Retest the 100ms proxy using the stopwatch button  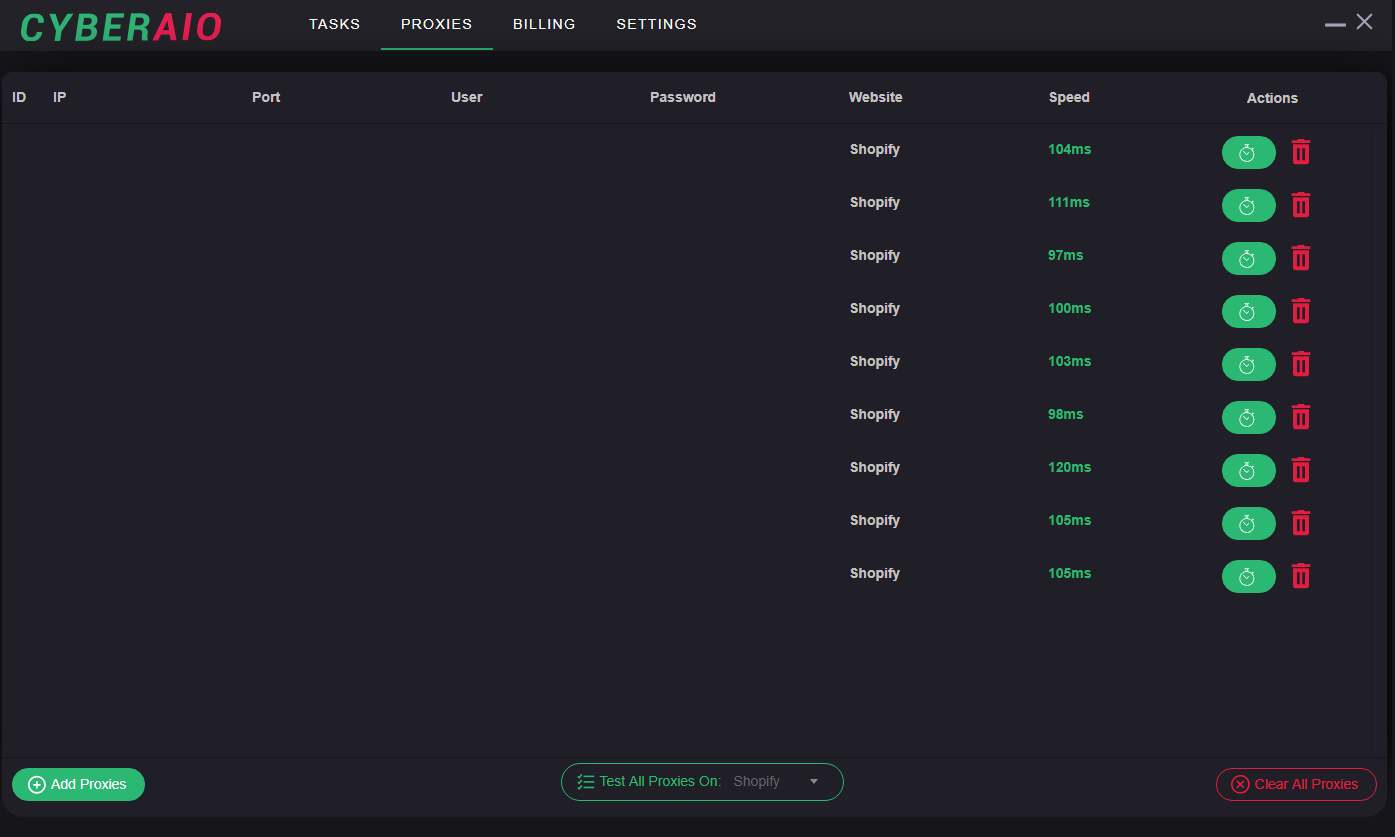(x=1248, y=312)
